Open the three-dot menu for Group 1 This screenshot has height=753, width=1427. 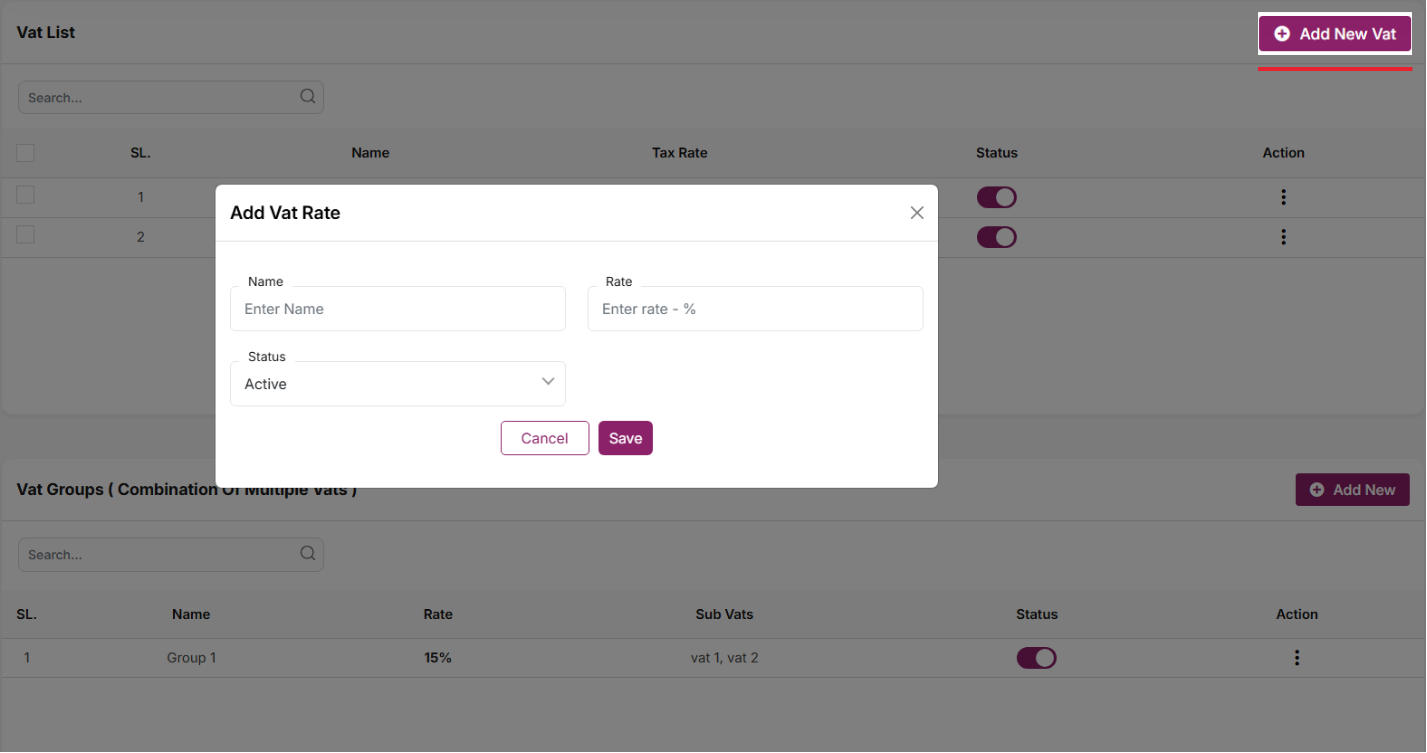pyautogui.click(x=1297, y=658)
